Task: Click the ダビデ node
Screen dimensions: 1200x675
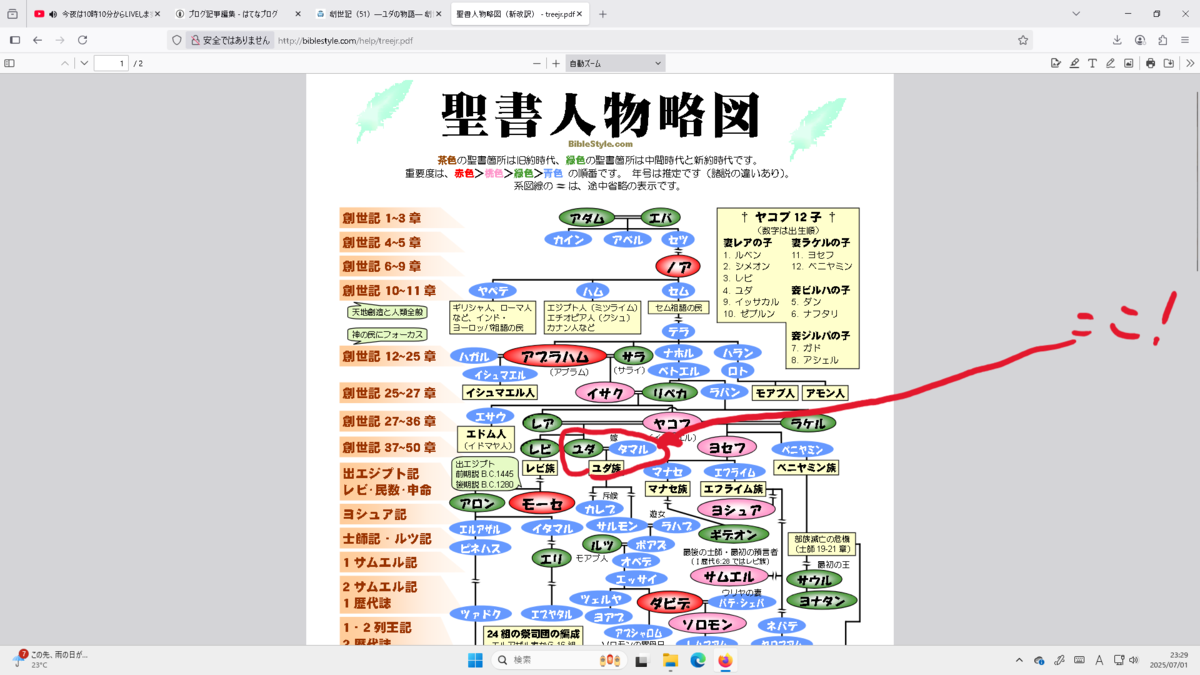Action: (670, 603)
